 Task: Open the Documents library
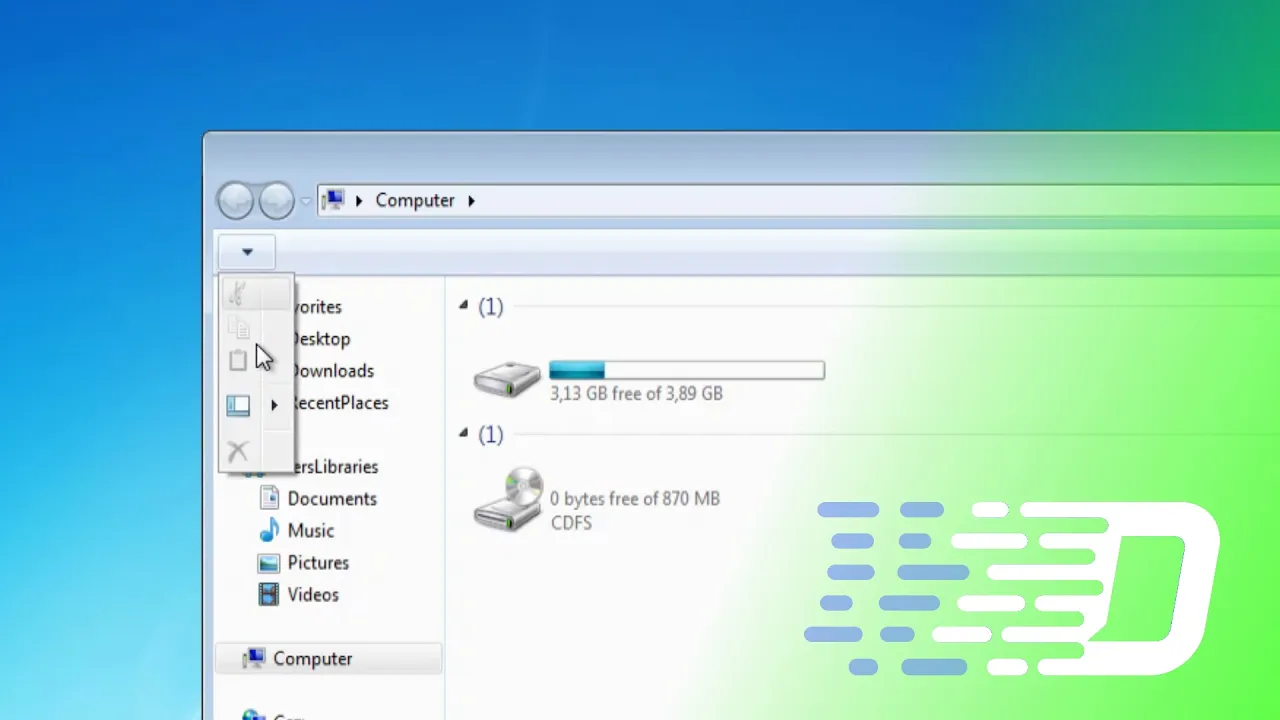pyautogui.click(x=332, y=499)
